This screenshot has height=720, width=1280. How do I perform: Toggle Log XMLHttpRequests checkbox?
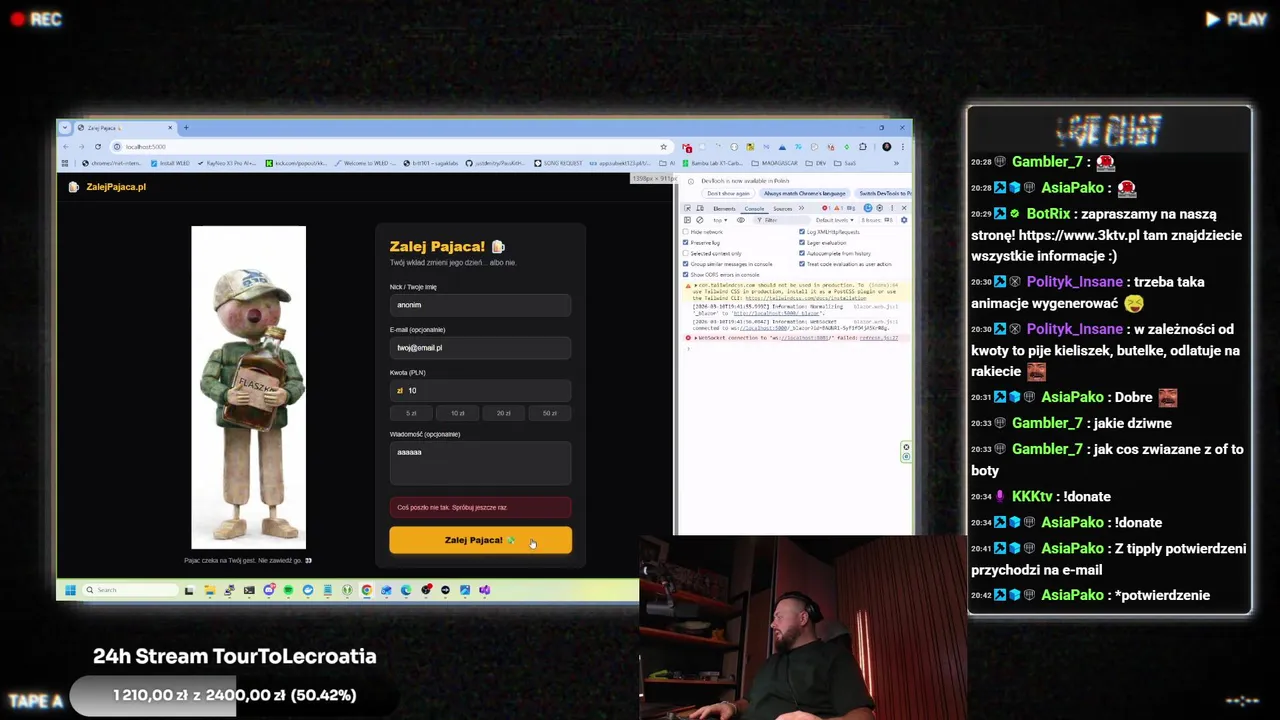tap(802, 232)
